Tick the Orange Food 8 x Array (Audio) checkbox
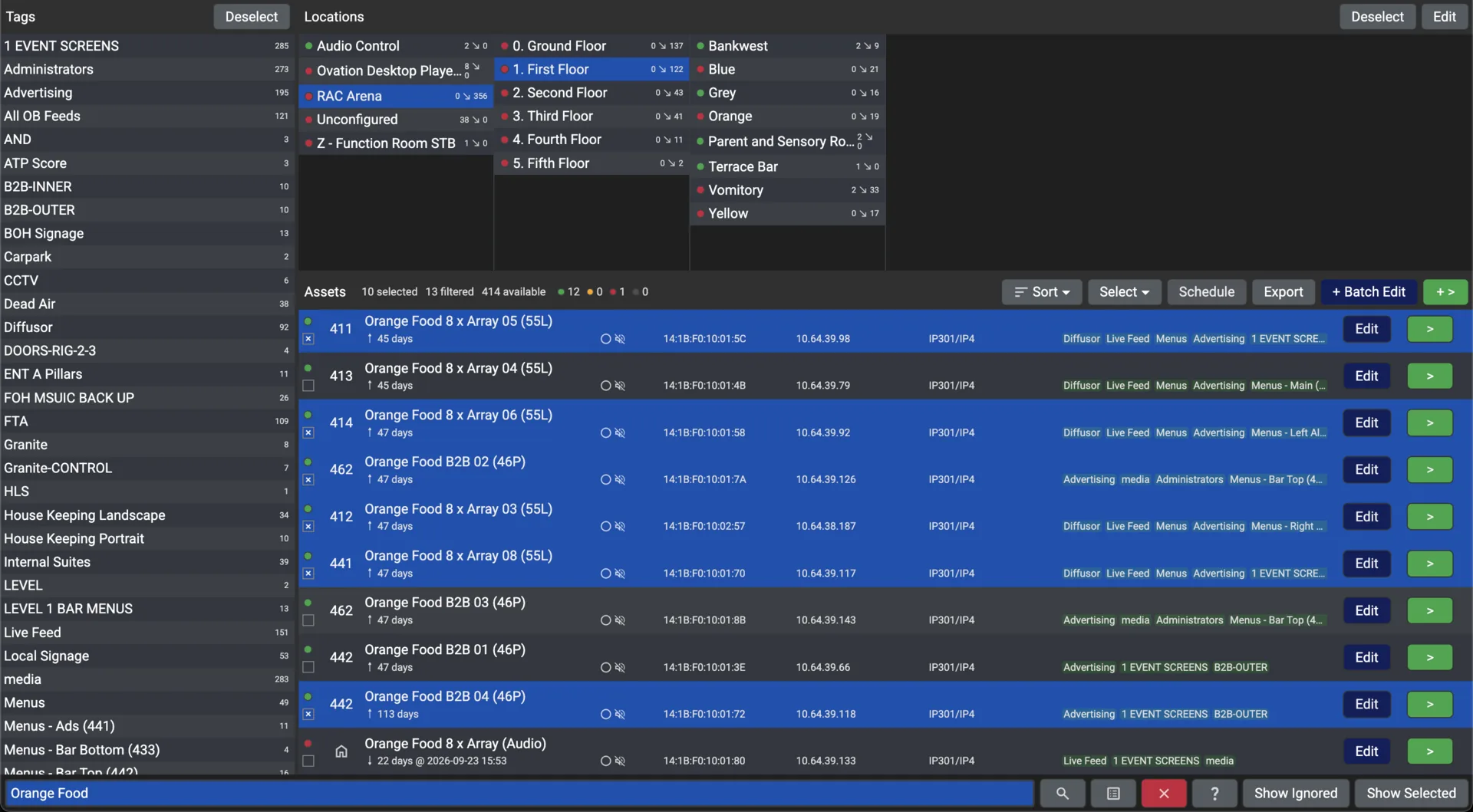This screenshot has width=1473, height=812. (308, 761)
